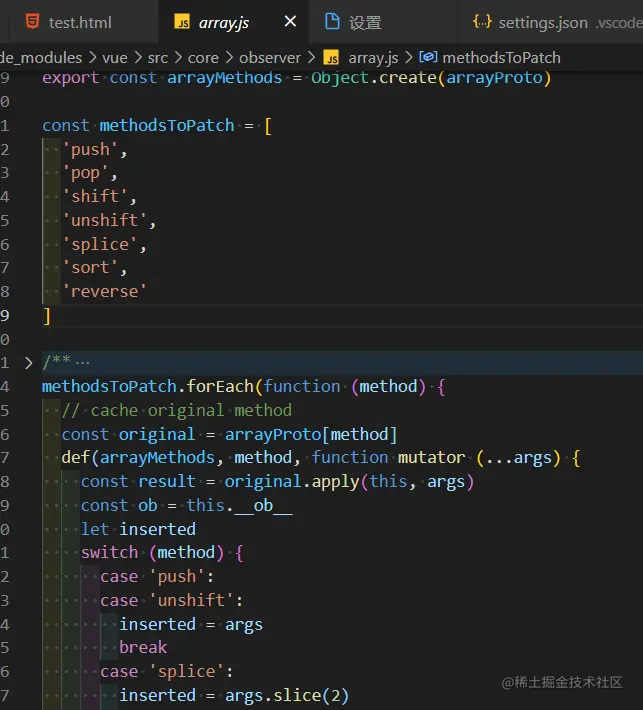This screenshot has width=643, height=710.
Task: Click the chevron between vue and src
Action: tap(138, 58)
